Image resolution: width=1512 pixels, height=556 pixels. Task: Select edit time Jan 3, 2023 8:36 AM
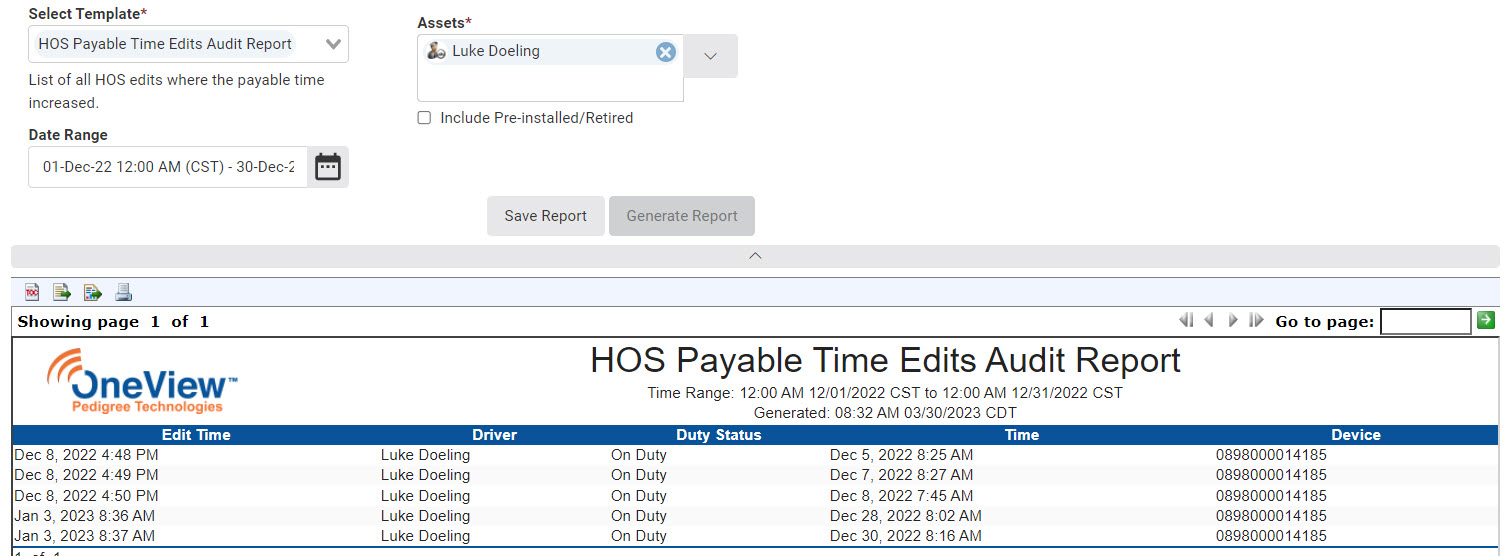(85, 516)
